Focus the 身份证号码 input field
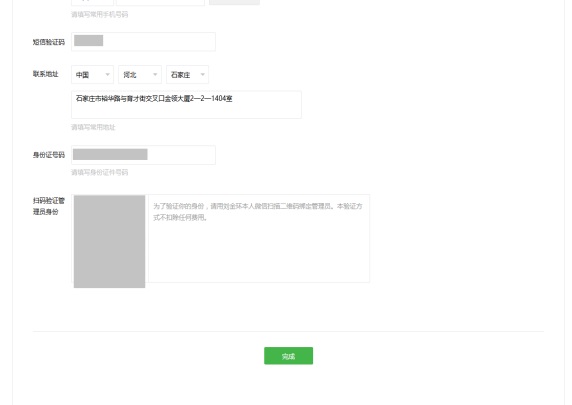 [x=143, y=155]
